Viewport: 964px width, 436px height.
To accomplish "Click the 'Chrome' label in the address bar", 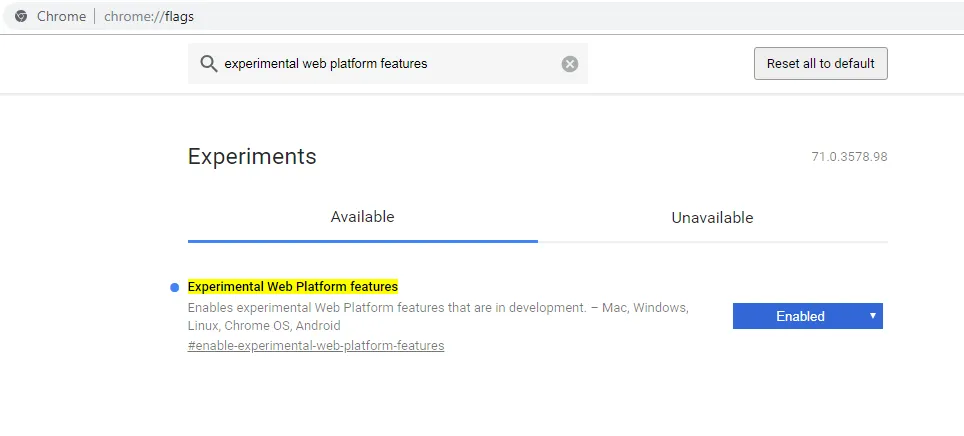I will click(61, 16).
